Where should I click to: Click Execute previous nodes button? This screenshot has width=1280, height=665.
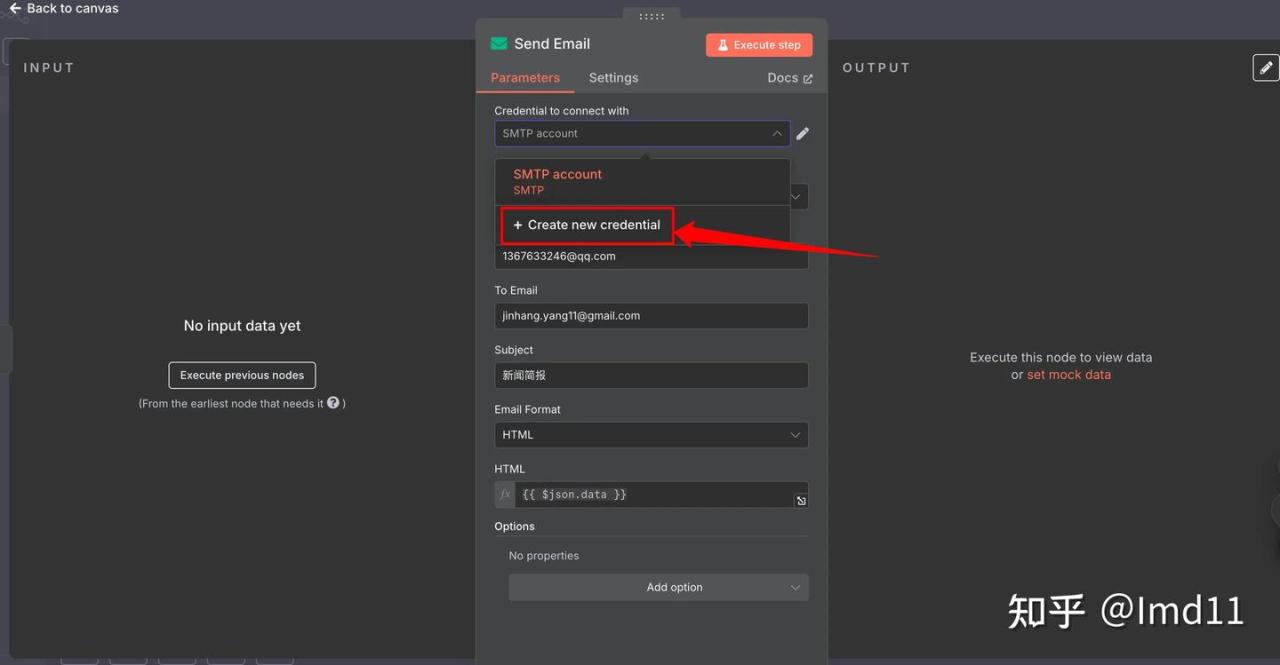click(x=242, y=375)
